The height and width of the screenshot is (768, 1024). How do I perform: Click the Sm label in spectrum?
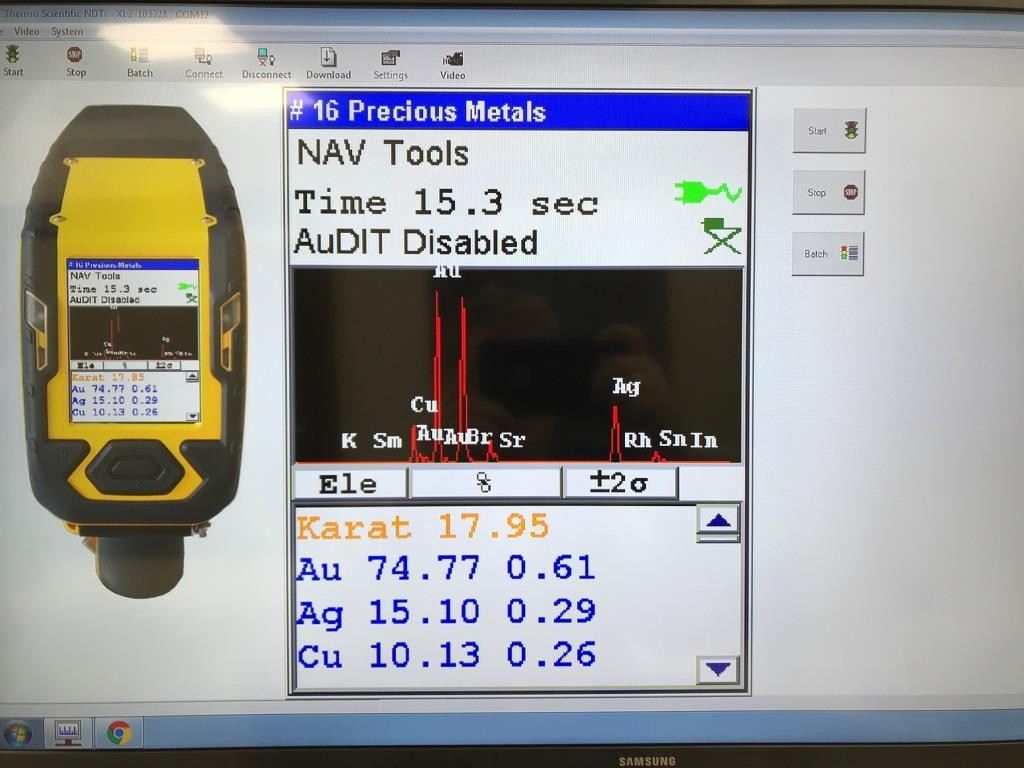[387, 441]
